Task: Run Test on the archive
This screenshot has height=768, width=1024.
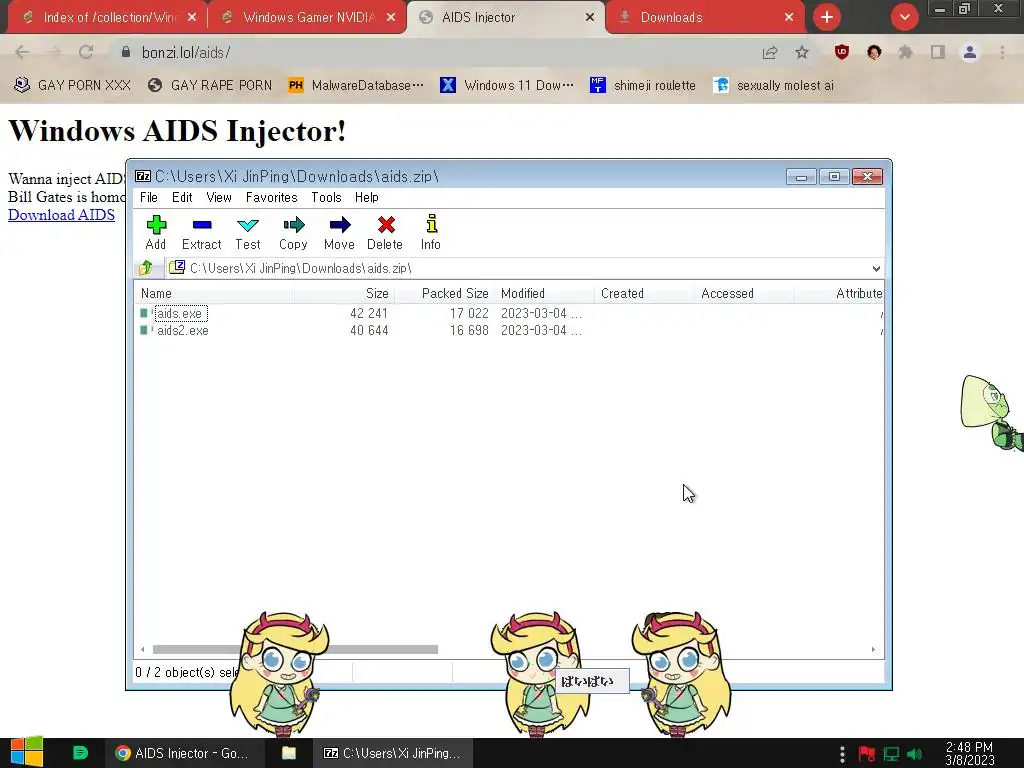Action: point(248,232)
